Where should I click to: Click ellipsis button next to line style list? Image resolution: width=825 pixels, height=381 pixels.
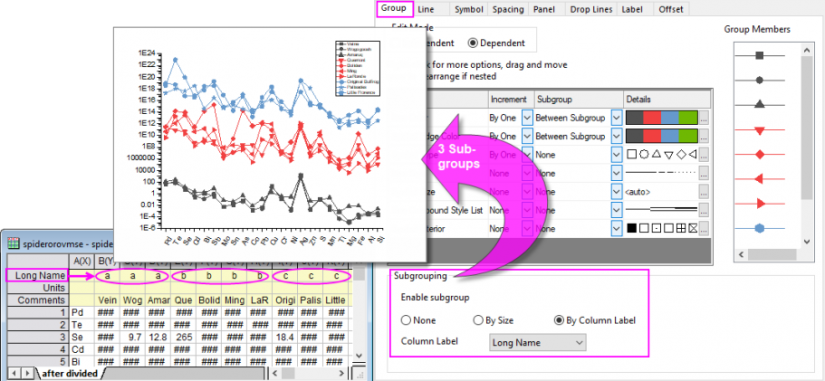[704, 173]
